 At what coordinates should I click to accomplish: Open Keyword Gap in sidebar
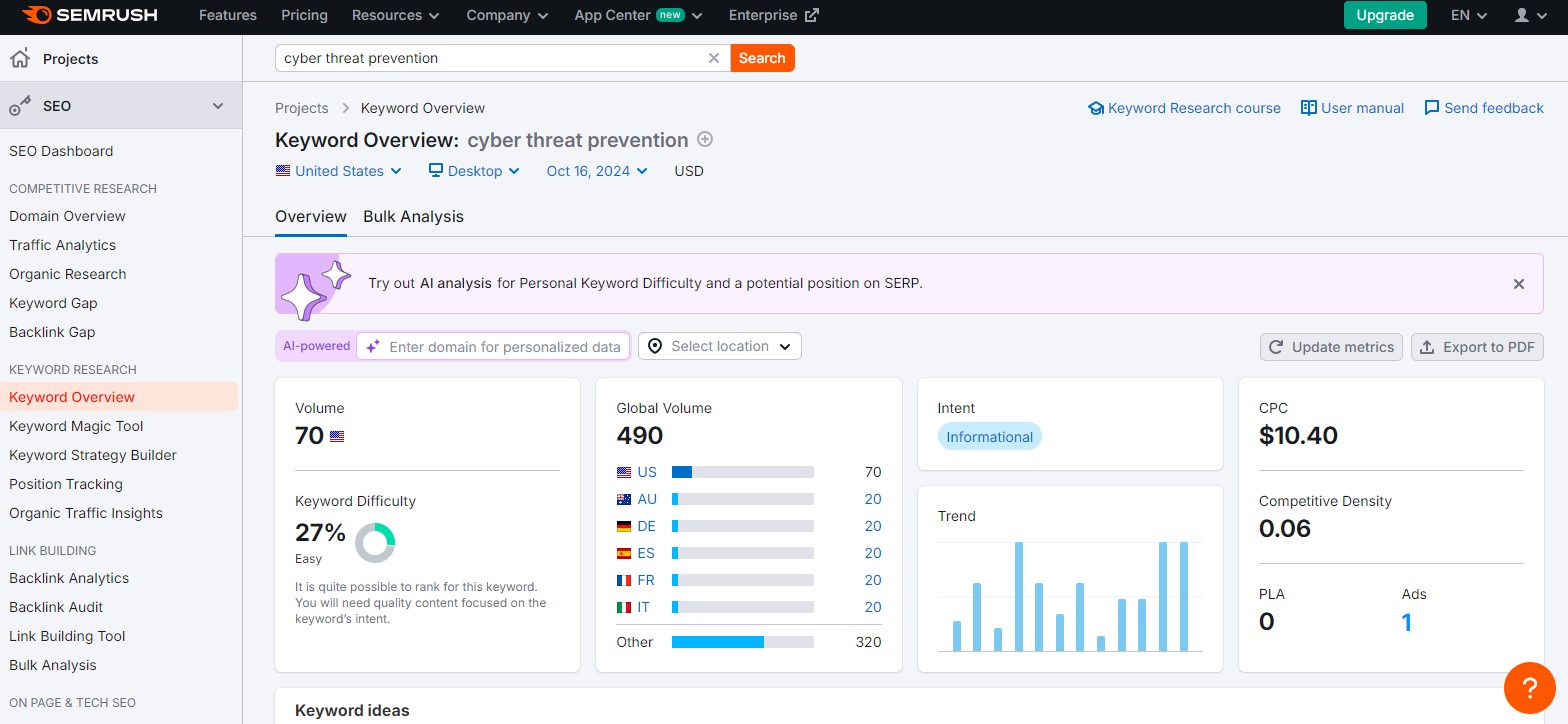pyautogui.click(x=53, y=303)
